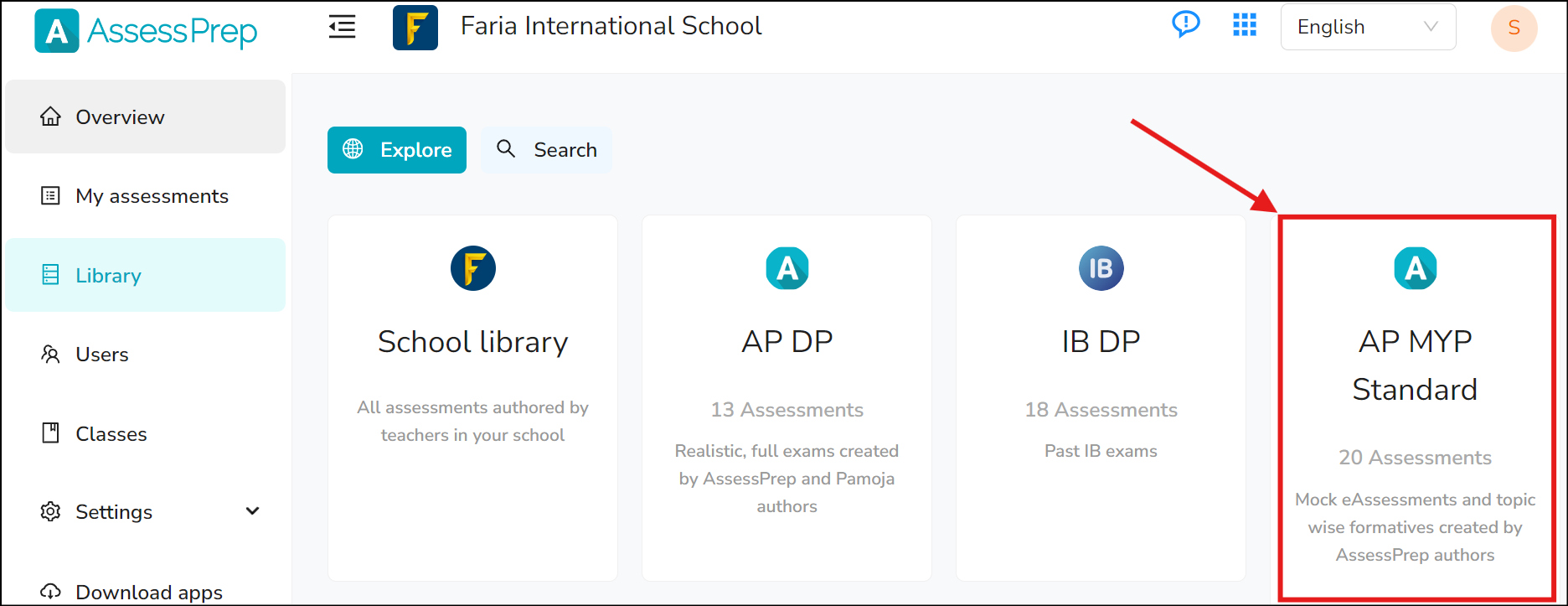
Task: Click the Settings gear icon
Action: click(x=50, y=511)
